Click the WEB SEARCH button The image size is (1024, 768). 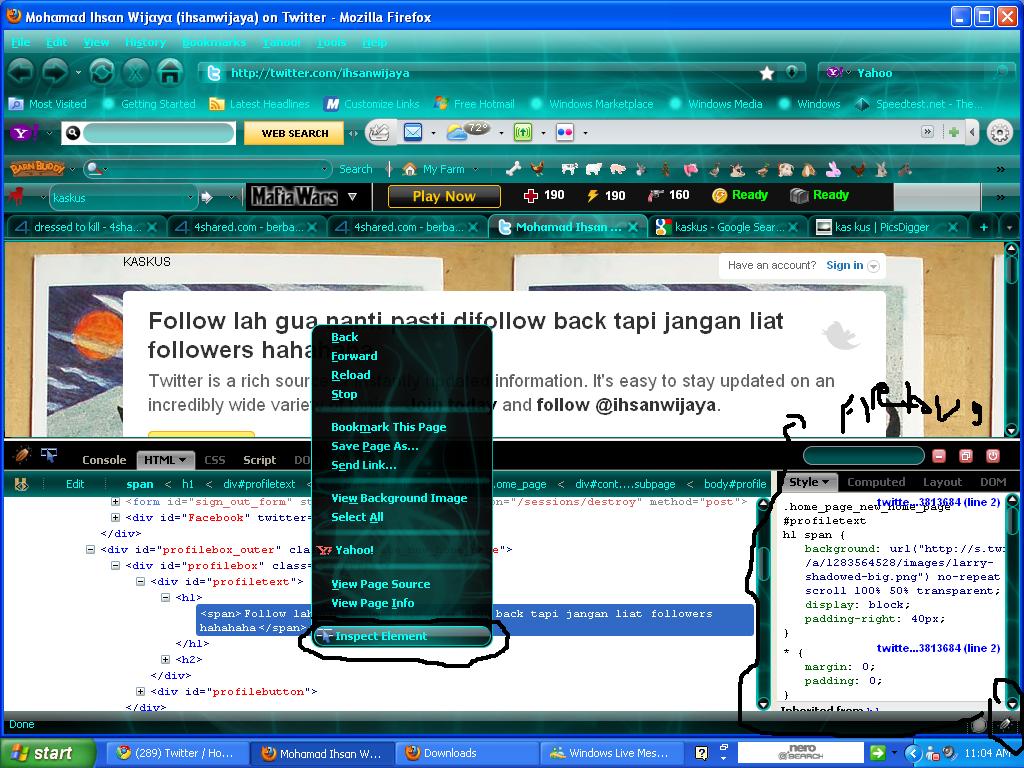[x=295, y=133]
